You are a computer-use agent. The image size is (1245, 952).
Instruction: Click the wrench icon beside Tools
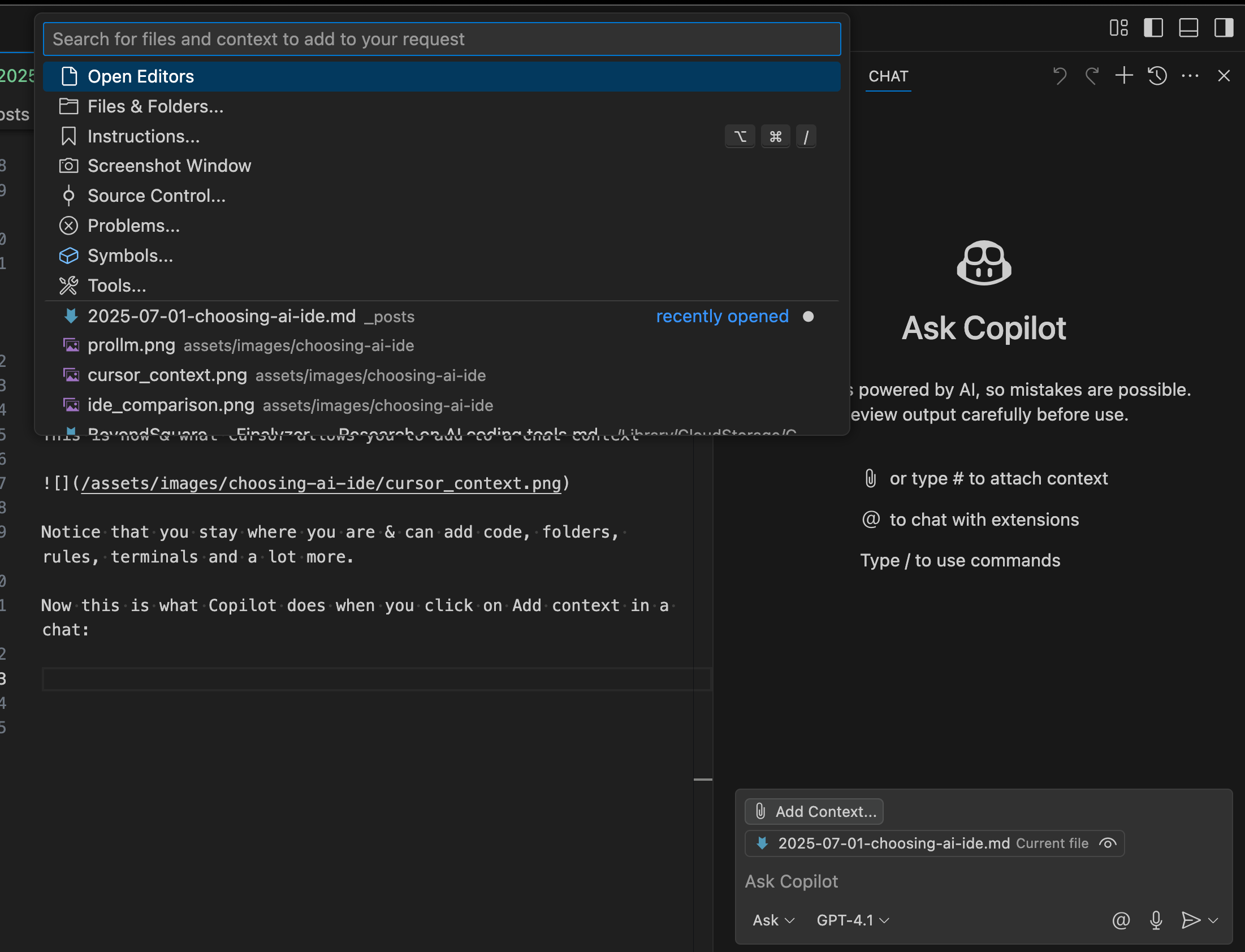point(68,285)
